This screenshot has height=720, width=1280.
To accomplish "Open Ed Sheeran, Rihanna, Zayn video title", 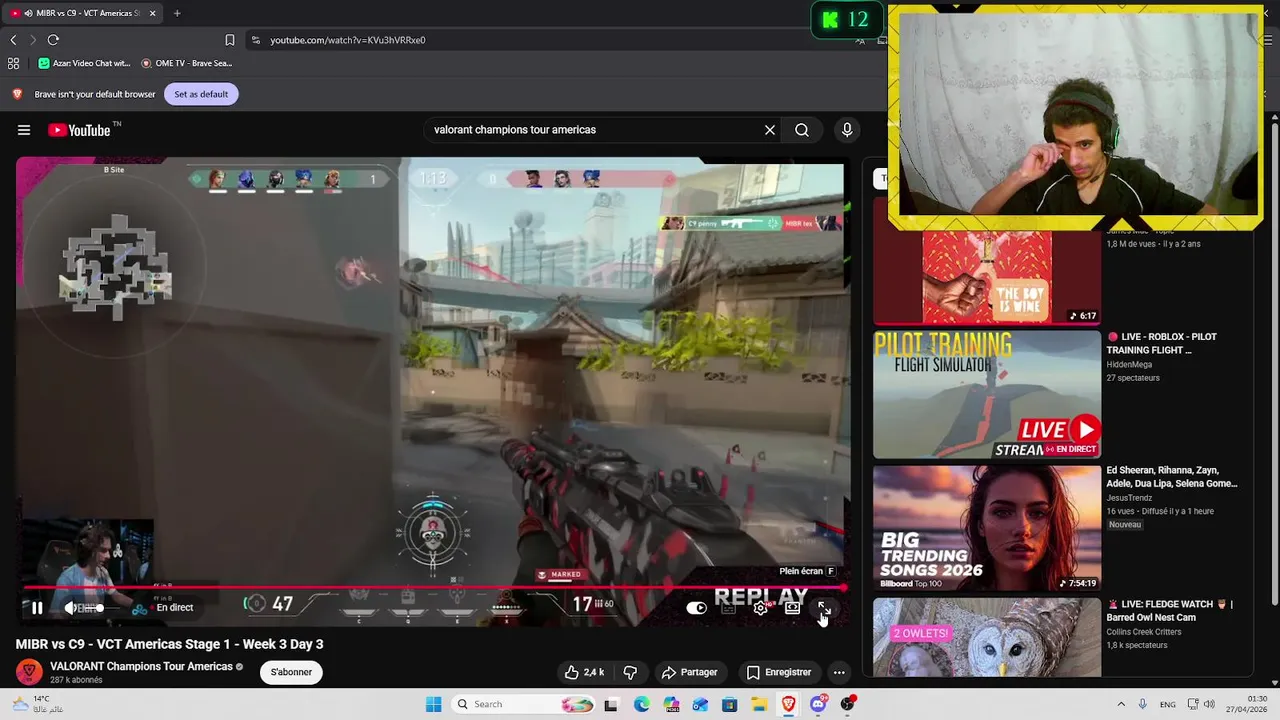I will click(x=1172, y=477).
